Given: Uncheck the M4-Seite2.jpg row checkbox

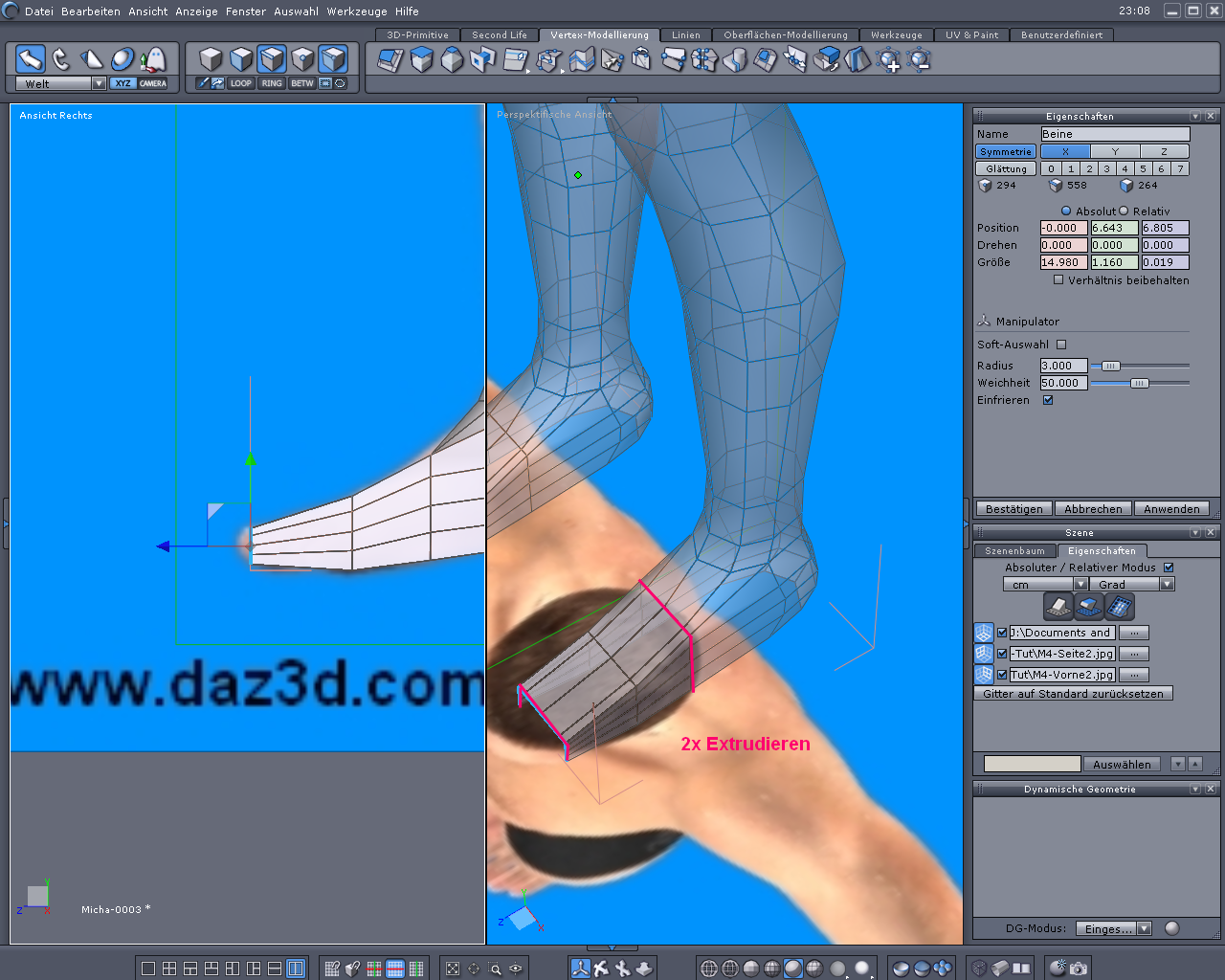Looking at the screenshot, I should [1002, 654].
